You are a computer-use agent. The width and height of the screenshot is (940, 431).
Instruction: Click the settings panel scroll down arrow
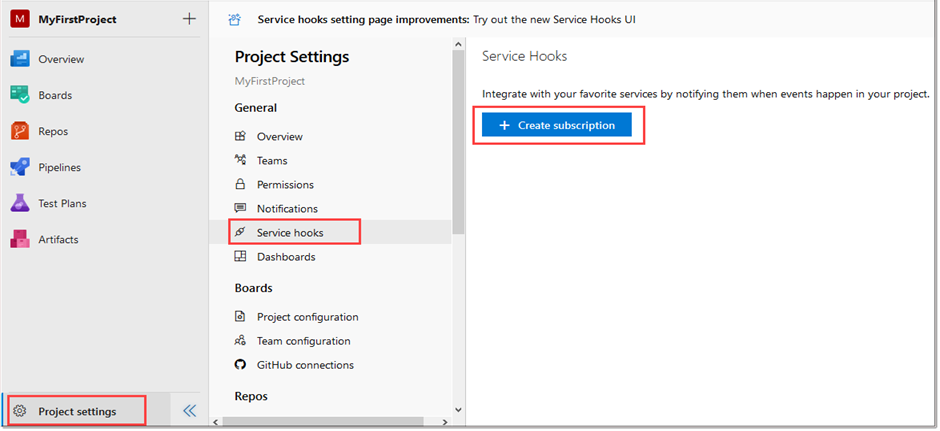[458, 410]
